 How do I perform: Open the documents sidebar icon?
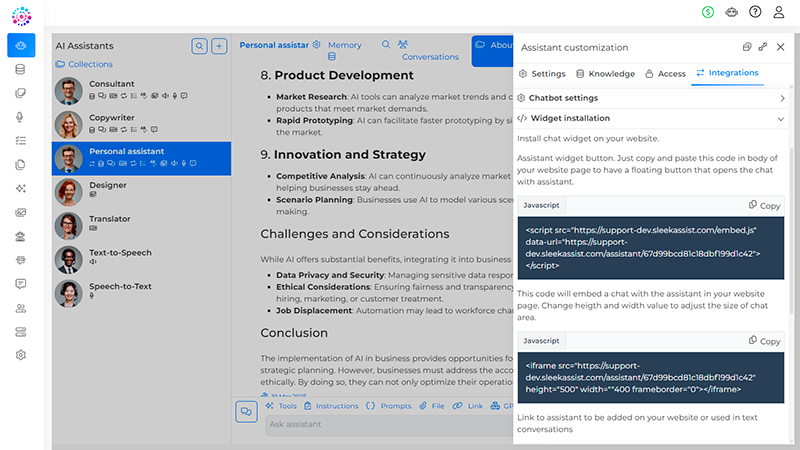pos(20,165)
